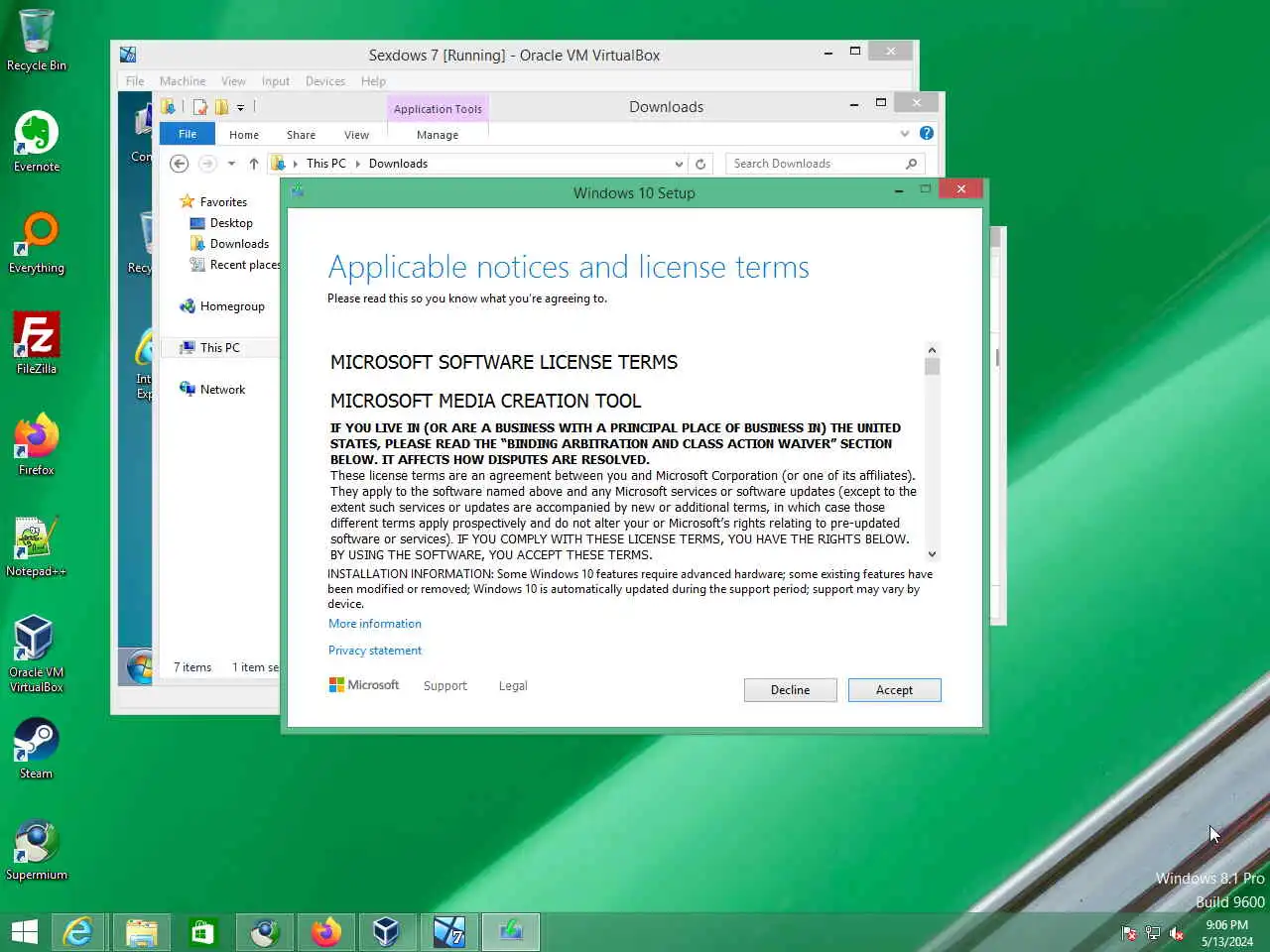Viewport: 1270px width, 952px height.
Task: Open the Input menu in VirtualBox
Action: (x=276, y=81)
